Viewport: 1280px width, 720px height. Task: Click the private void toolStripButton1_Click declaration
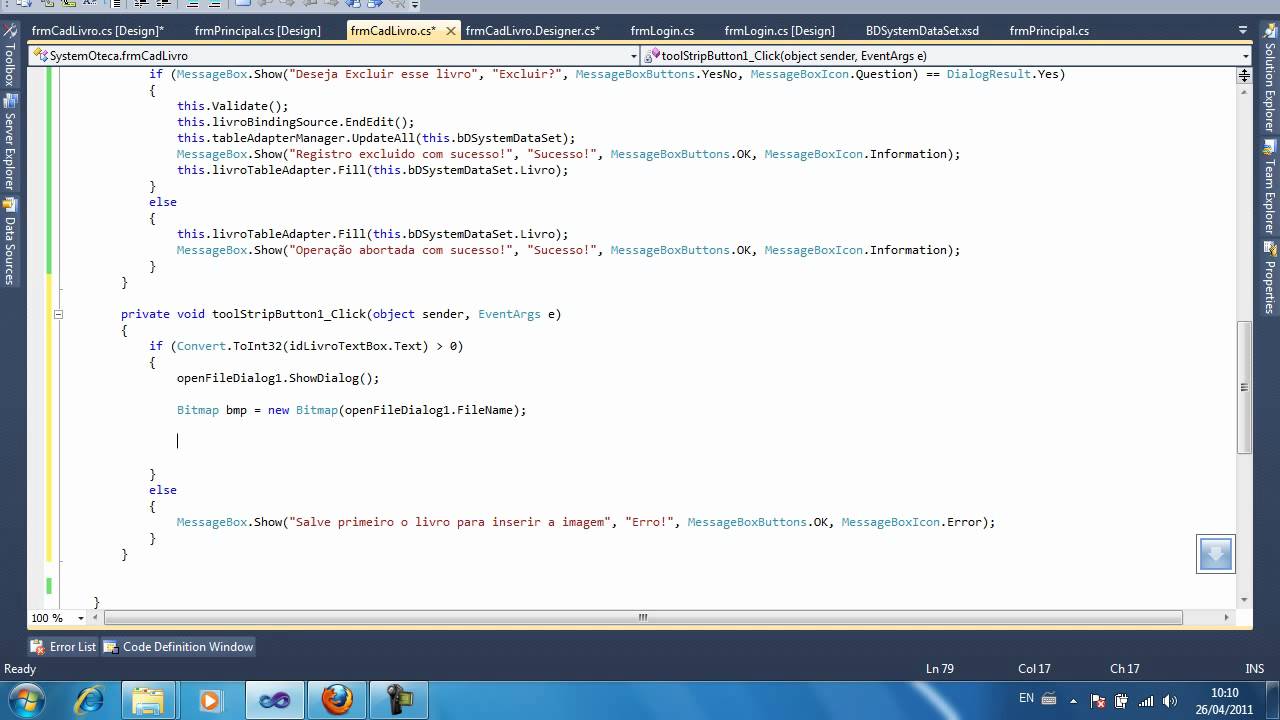pyautogui.click(x=341, y=314)
